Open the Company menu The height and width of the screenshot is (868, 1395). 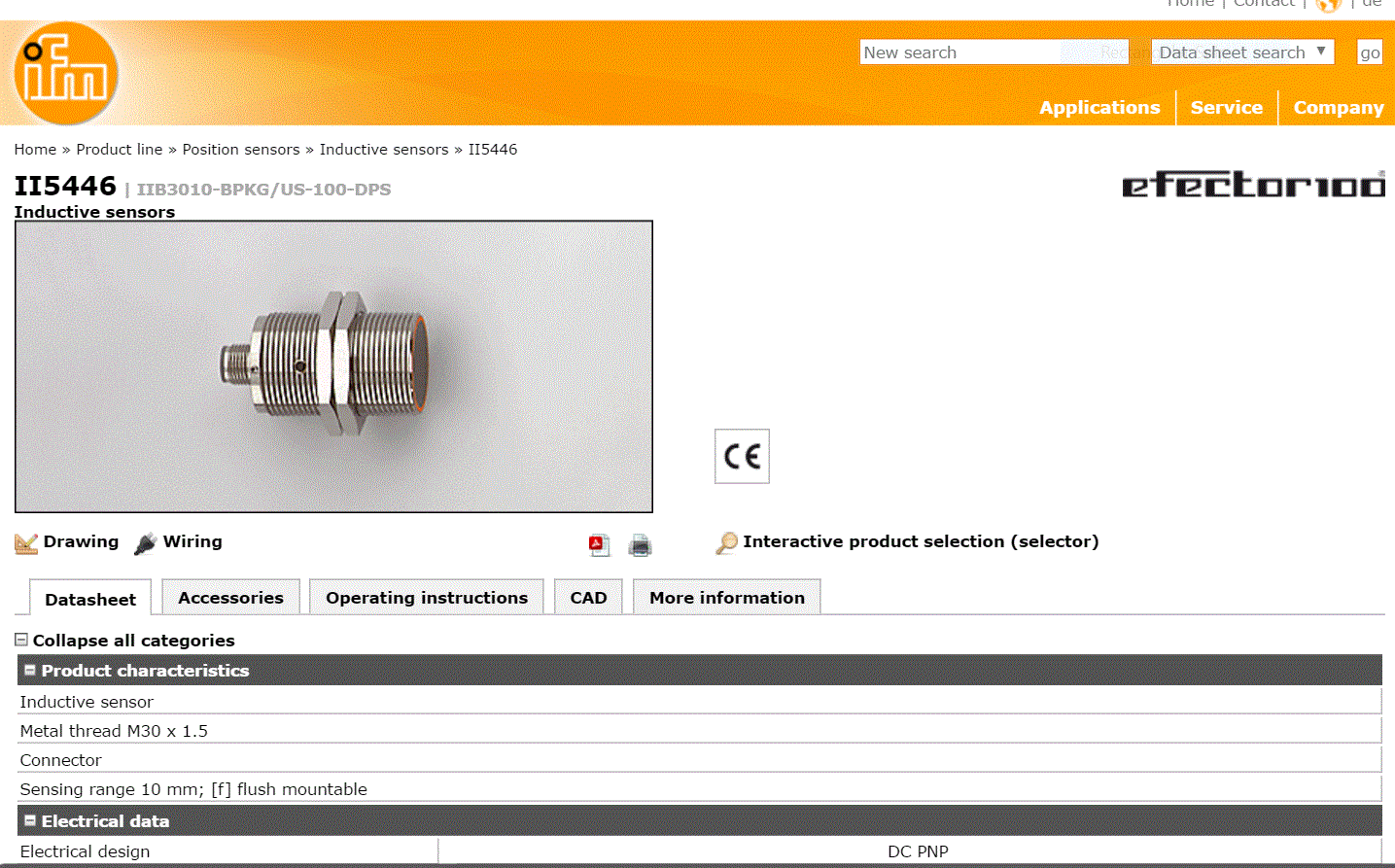1339,107
